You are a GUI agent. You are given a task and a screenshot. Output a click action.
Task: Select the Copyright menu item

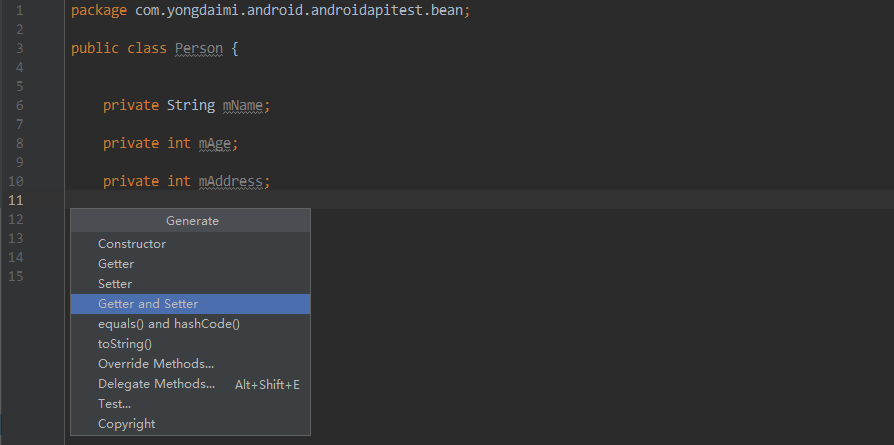pos(190,424)
